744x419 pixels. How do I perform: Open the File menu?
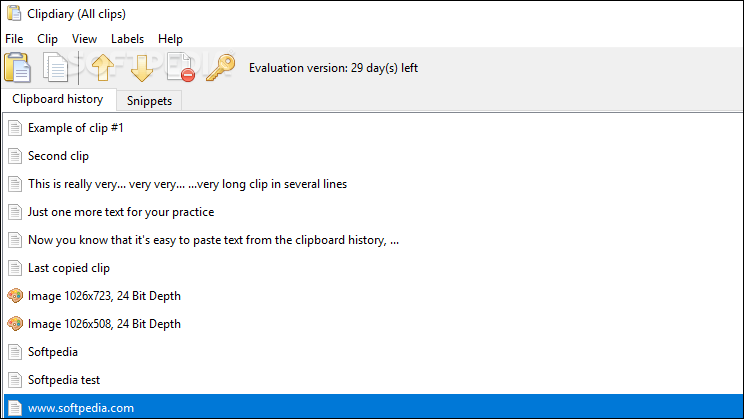click(14, 39)
